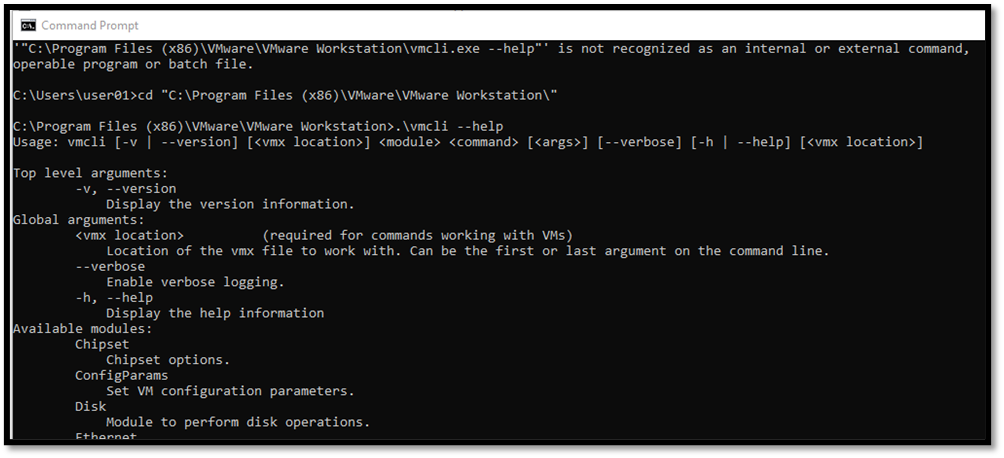
Task: Click the 'Usage: vmcli' syntax line
Action: [x=467, y=142]
